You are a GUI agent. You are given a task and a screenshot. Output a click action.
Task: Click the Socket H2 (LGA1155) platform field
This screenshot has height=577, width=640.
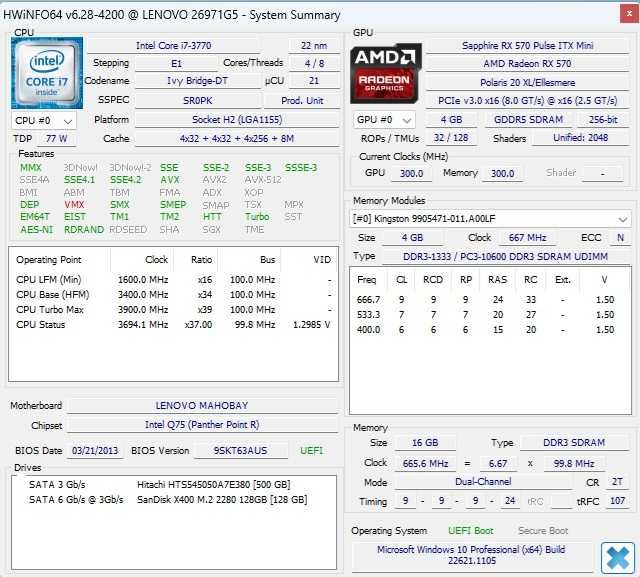[237, 120]
